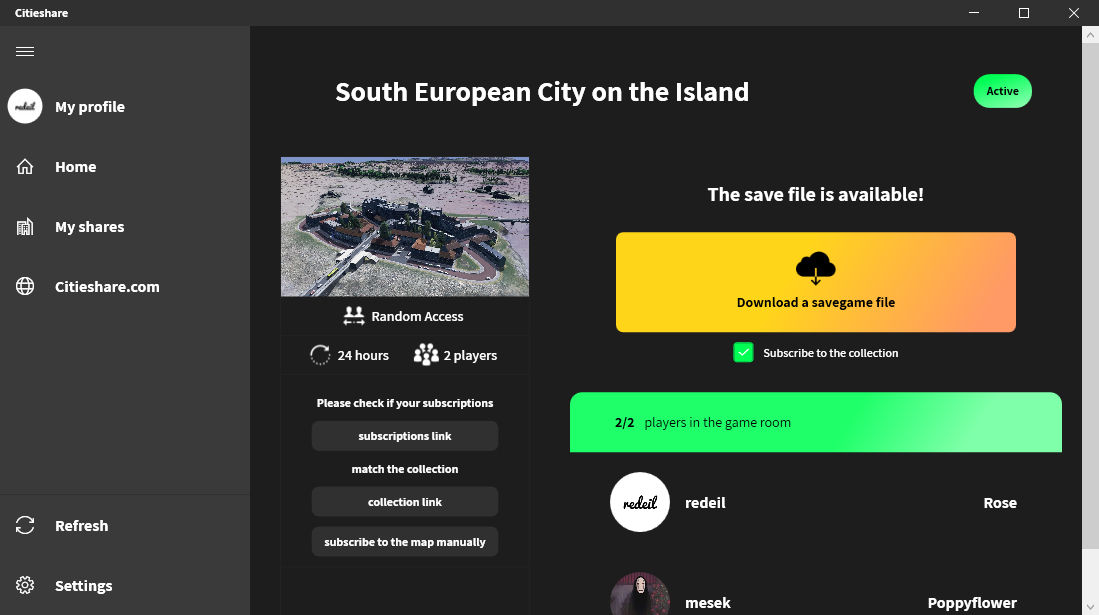This screenshot has width=1099, height=615.
Task: Click redeil's avatar in the player list
Action: pyautogui.click(x=640, y=502)
